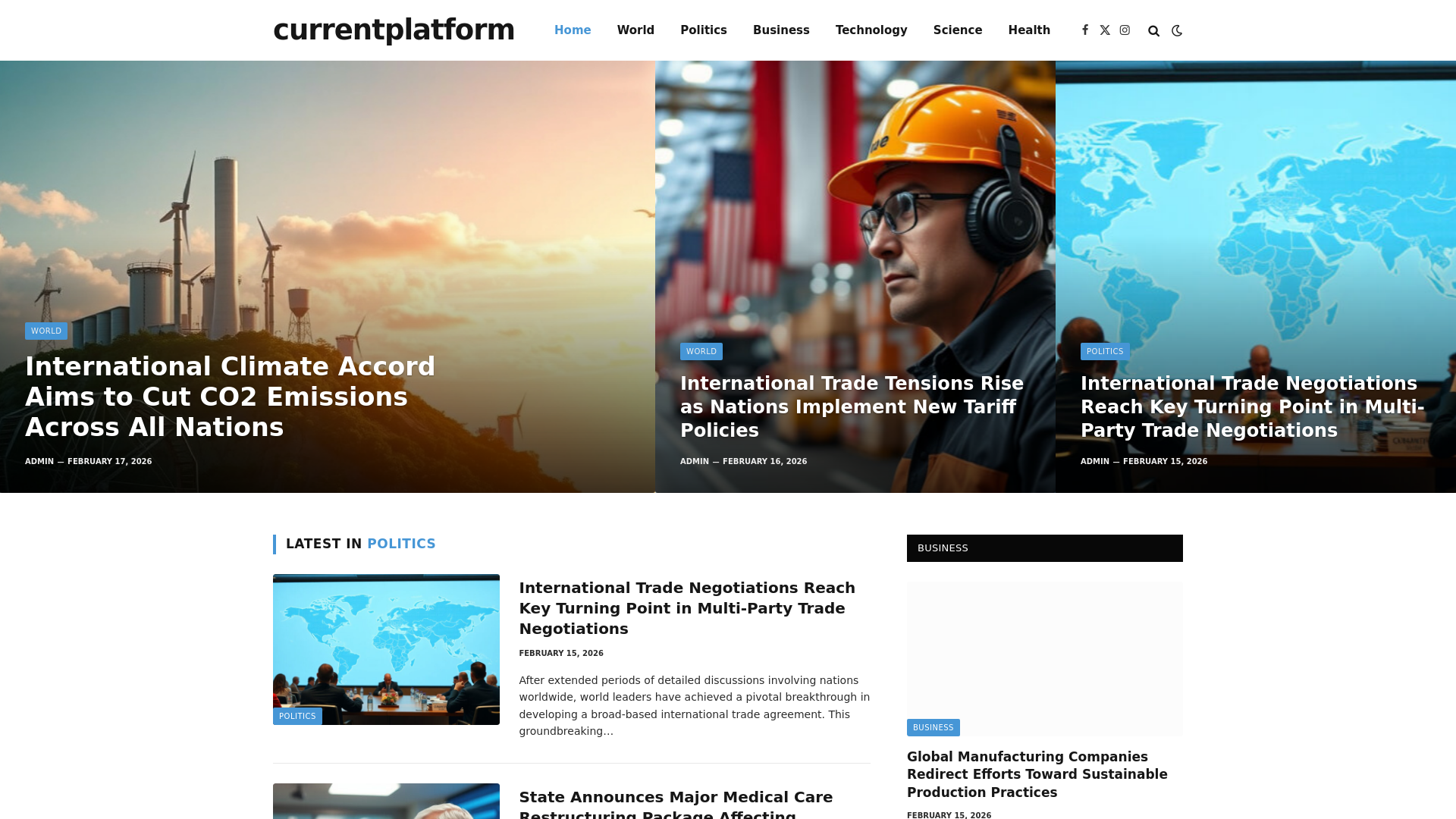This screenshot has width=1456, height=819.
Task: Click ADMIN author on hero Trade Negotiations story
Action: coord(1095,461)
